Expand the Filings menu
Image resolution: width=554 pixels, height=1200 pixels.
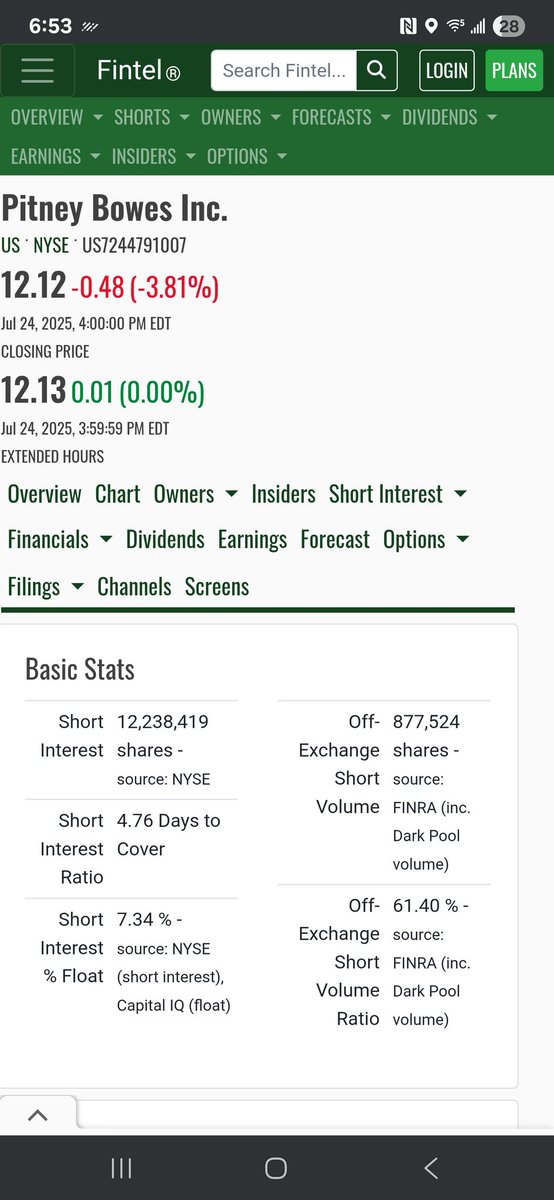(x=46, y=586)
